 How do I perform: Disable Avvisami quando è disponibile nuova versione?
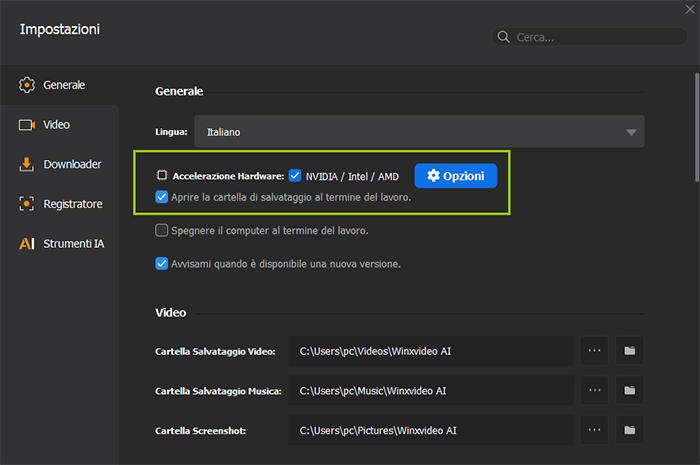(162, 264)
